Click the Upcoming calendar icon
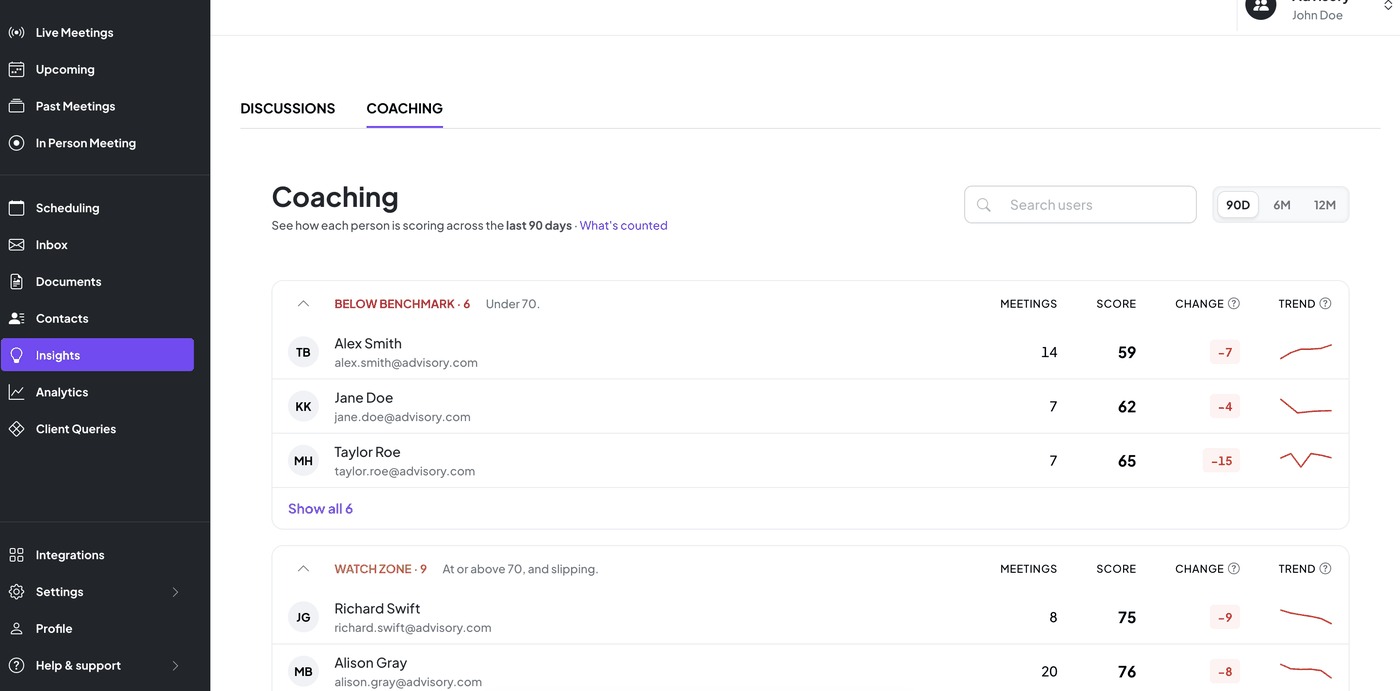 [x=16, y=70]
